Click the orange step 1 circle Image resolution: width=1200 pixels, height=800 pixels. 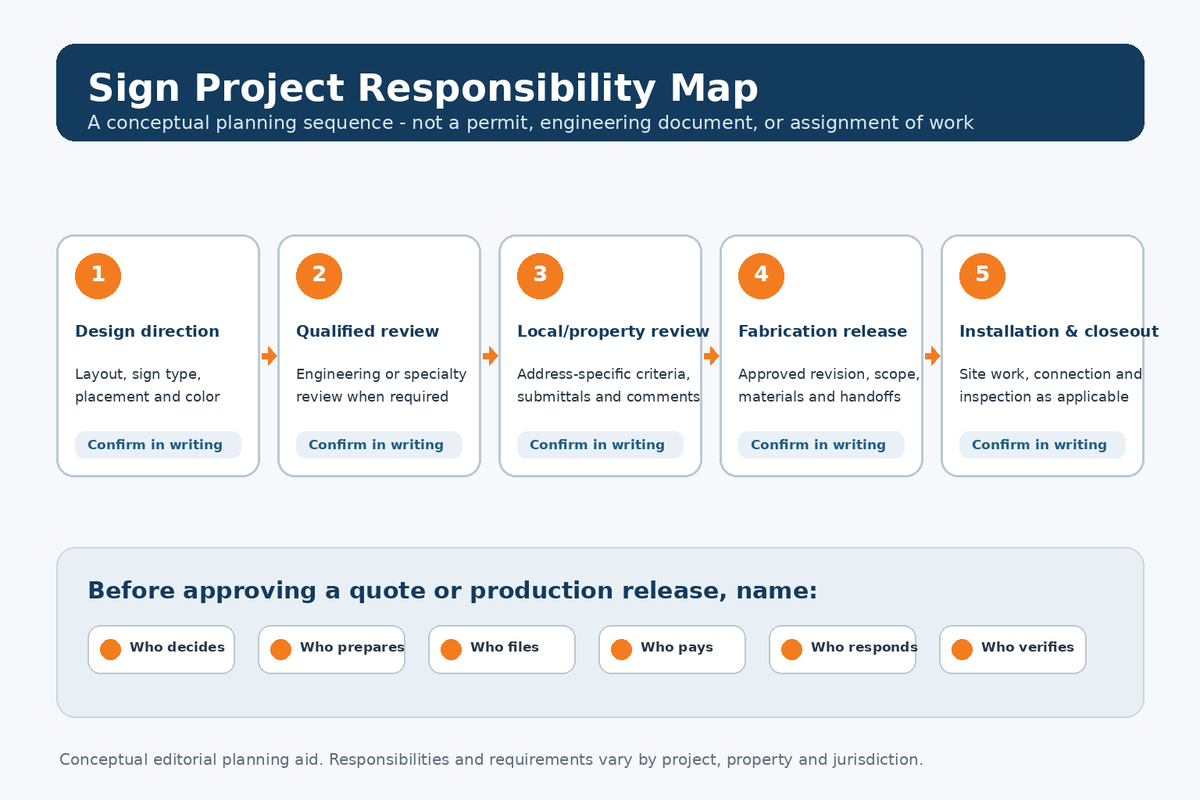pyautogui.click(x=98, y=275)
